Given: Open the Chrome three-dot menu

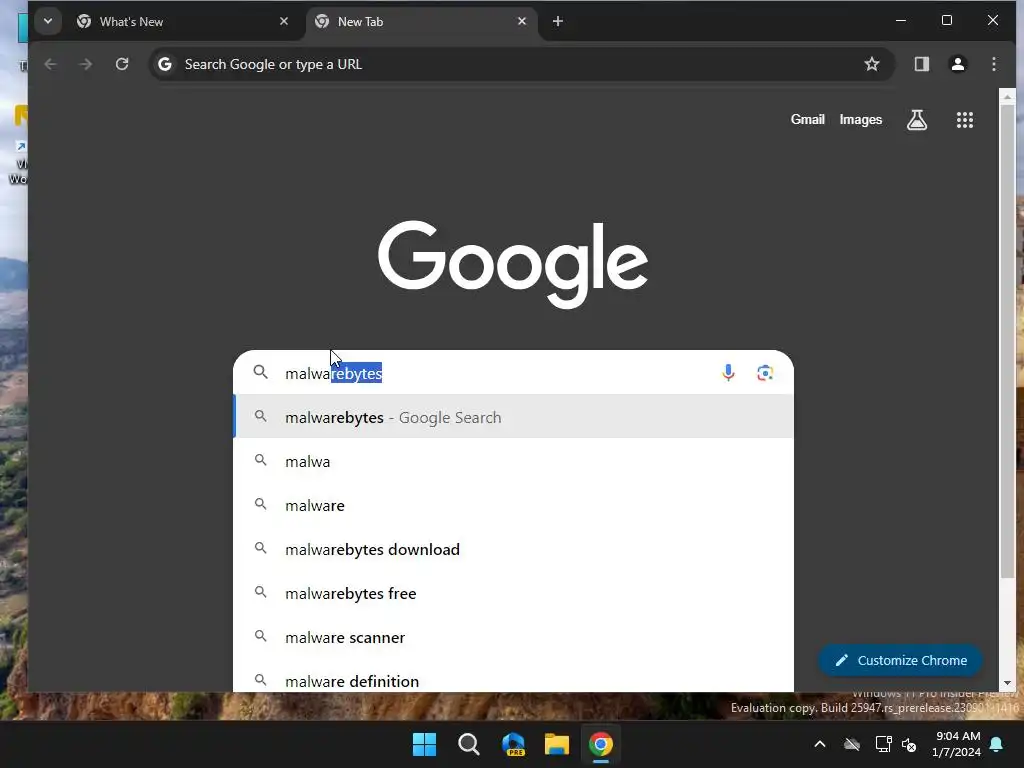Looking at the screenshot, I should (994, 64).
